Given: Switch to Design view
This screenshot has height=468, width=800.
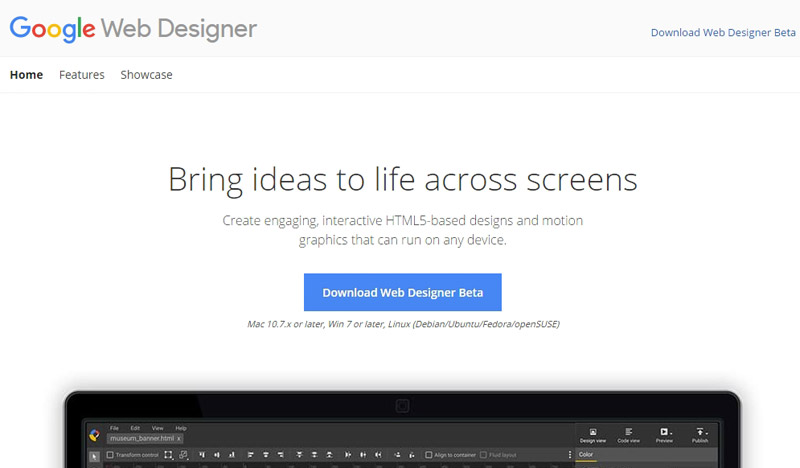Looking at the screenshot, I should pos(593,435).
